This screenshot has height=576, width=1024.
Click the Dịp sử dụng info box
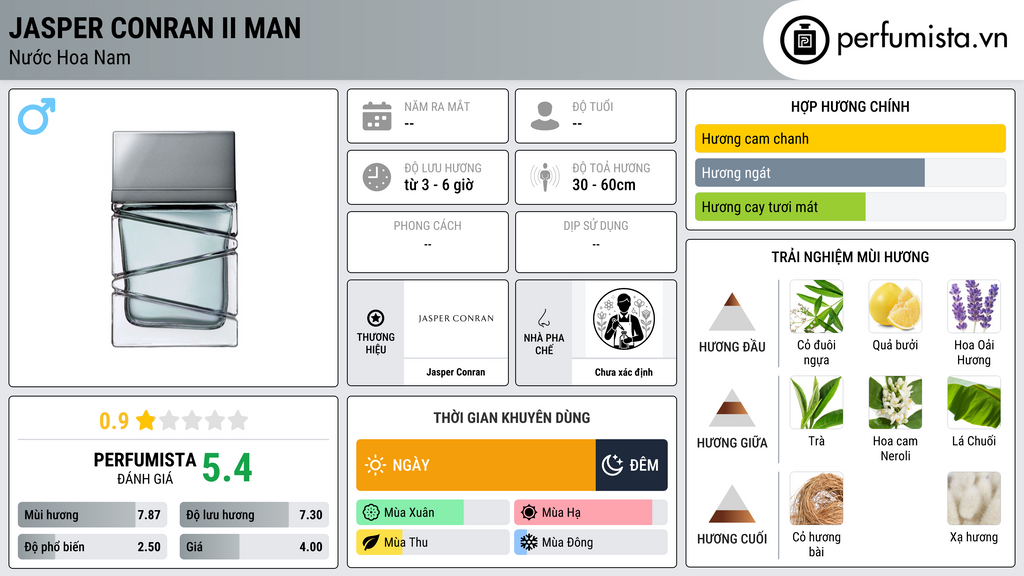pos(596,242)
